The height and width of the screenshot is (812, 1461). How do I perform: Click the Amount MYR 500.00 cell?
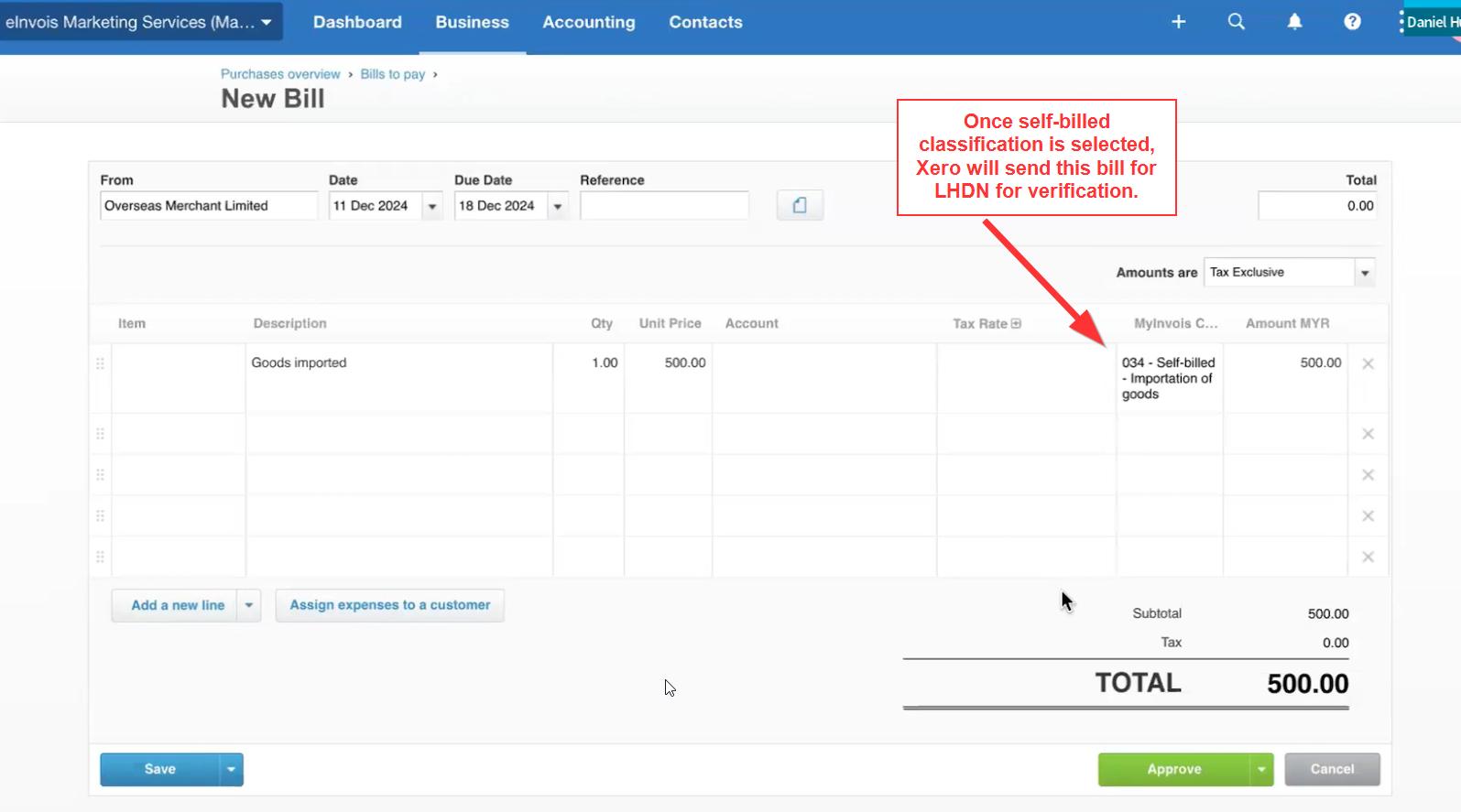click(1286, 378)
